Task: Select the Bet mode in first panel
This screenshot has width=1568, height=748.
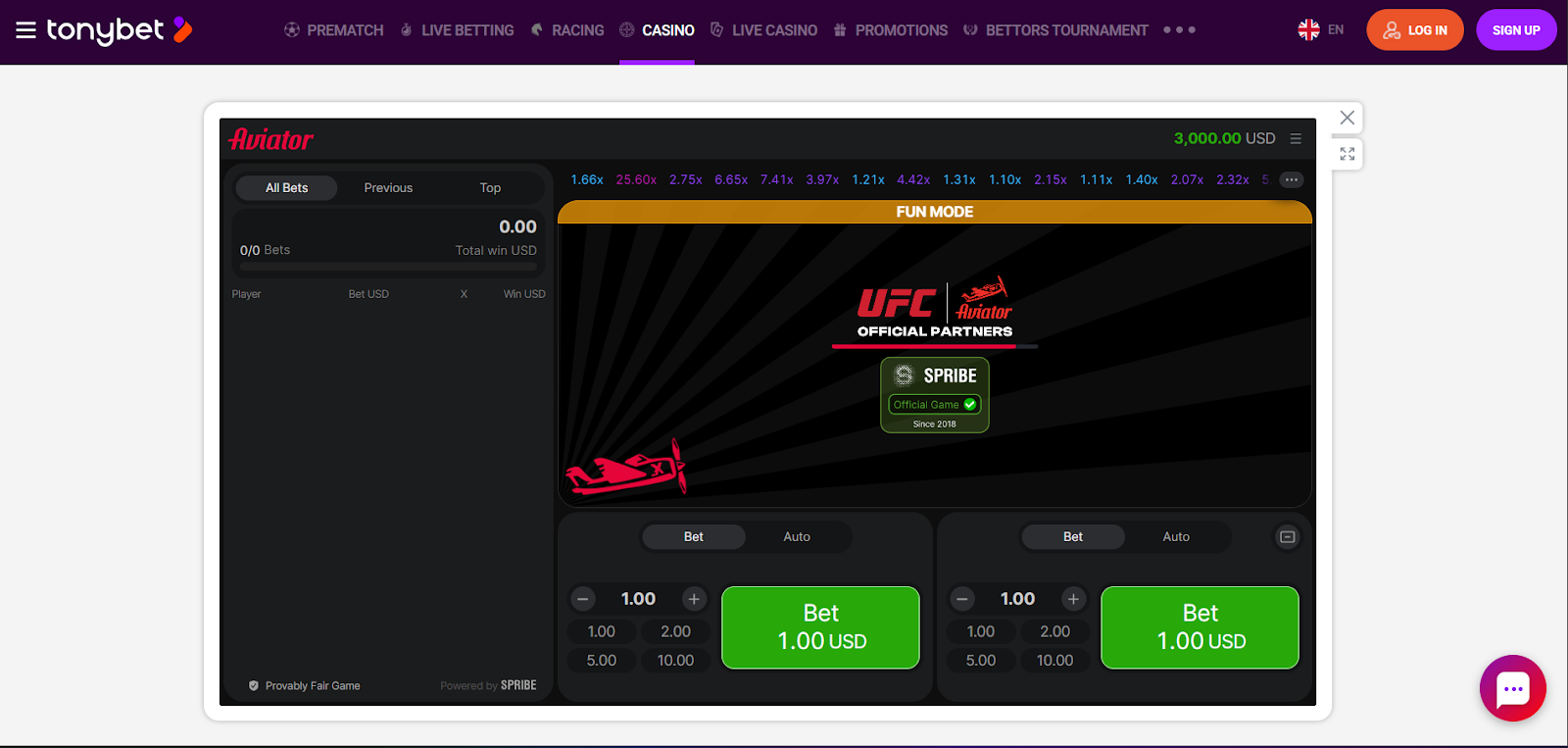Action: (694, 537)
